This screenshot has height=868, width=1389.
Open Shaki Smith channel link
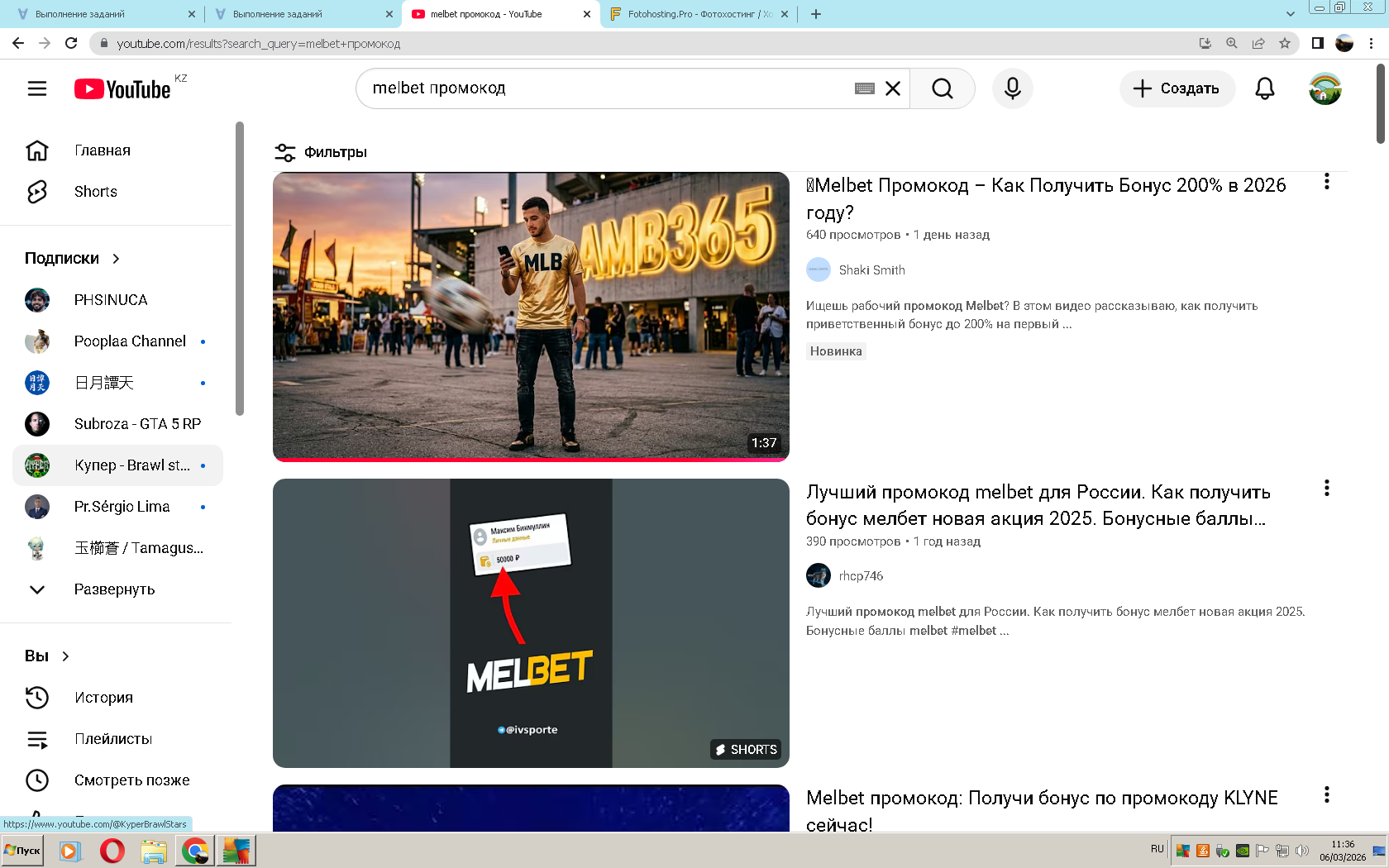[x=871, y=270]
